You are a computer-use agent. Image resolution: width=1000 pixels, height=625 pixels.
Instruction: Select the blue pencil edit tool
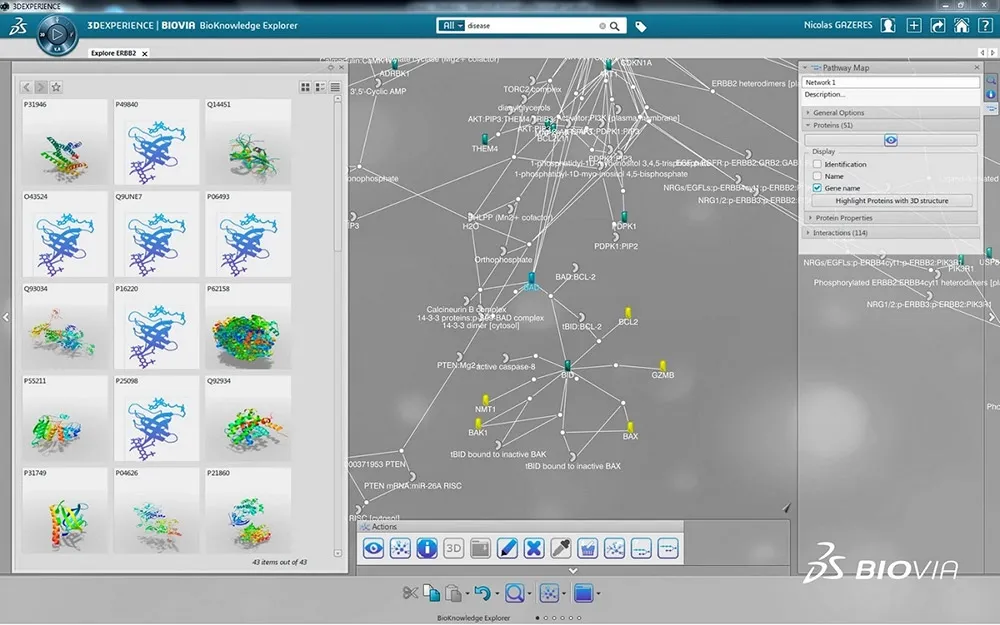(507, 548)
